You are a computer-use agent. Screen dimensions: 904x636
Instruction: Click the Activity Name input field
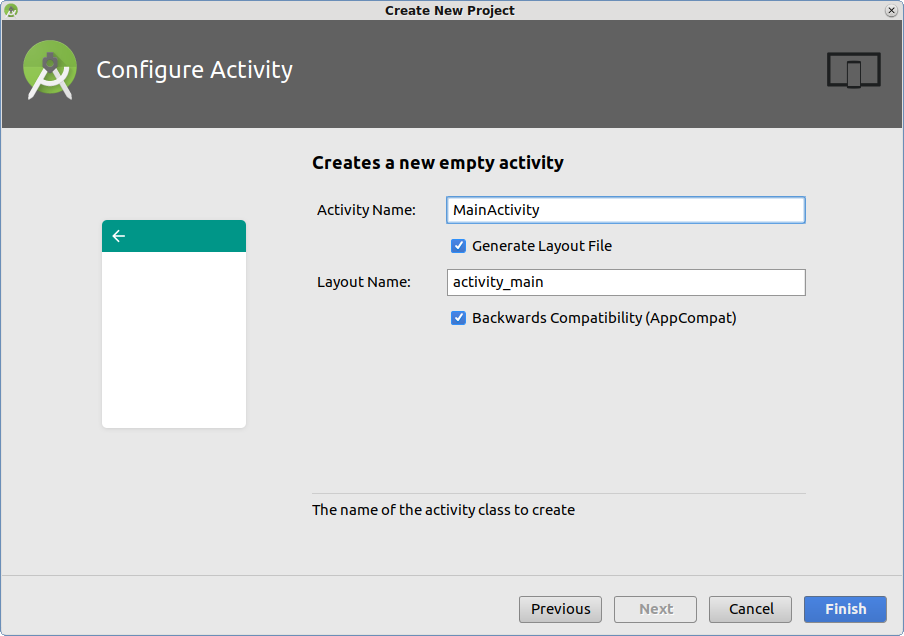625,210
